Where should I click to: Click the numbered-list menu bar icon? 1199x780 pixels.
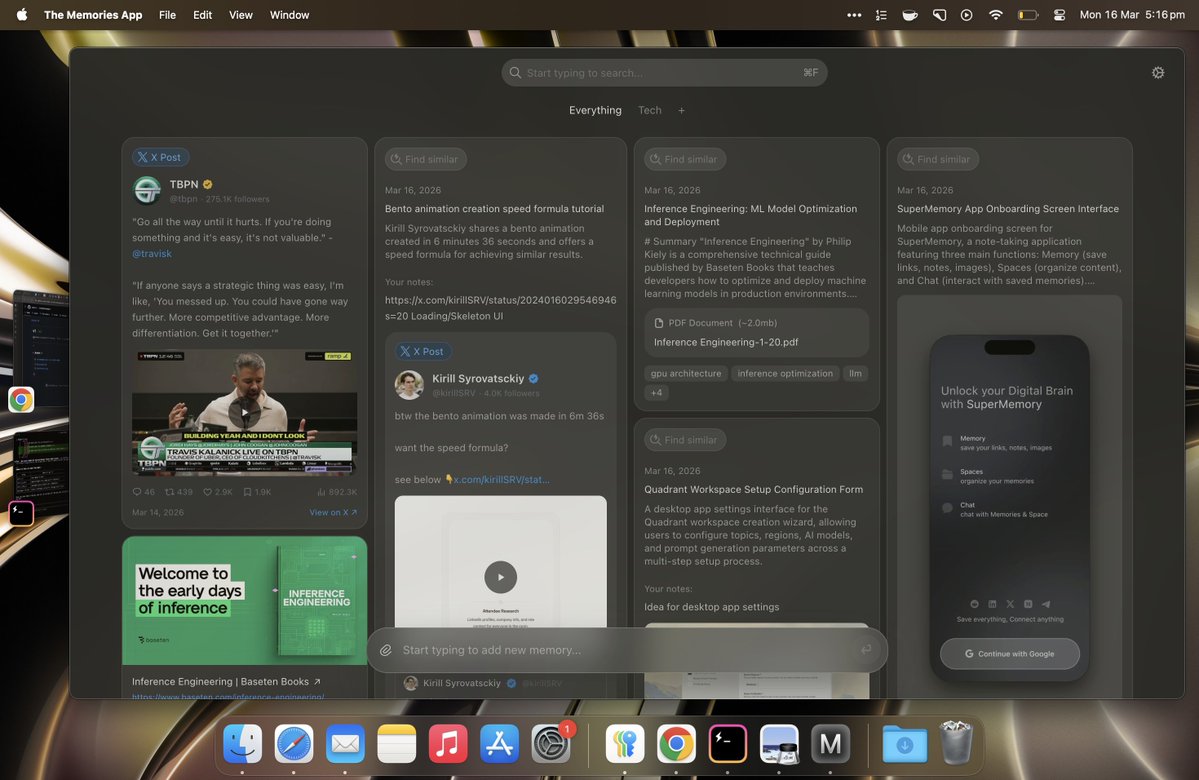click(x=881, y=15)
